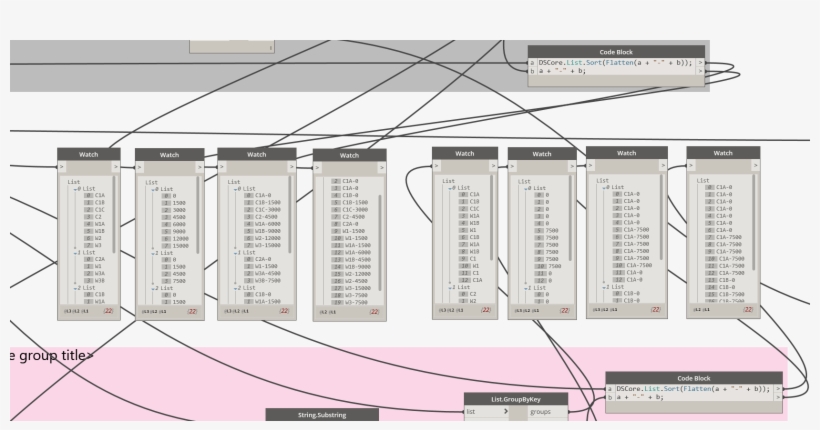The image size is (820, 430).
Task: Click '@L2 @L1' level labels in flat Watch with W3-15000
Action: (328, 312)
